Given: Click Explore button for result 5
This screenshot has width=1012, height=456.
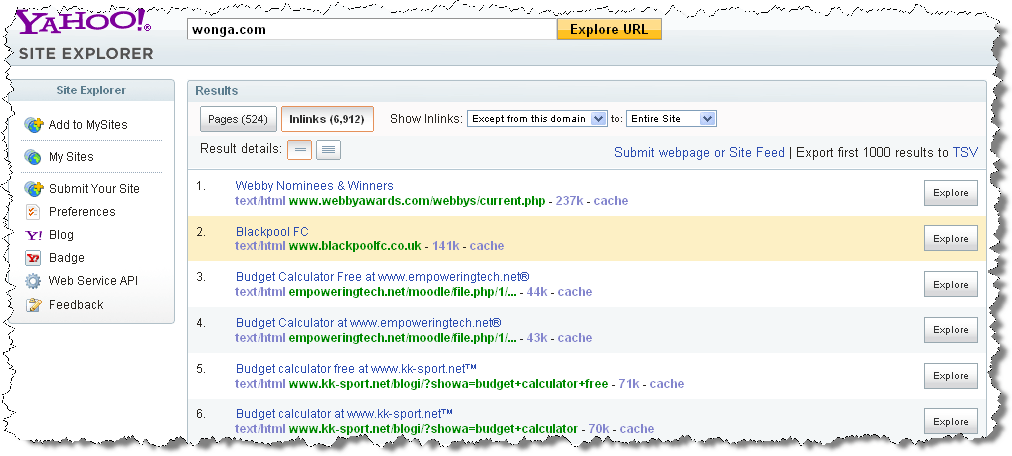Looking at the screenshot, I should pyautogui.click(x=951, y=376).
